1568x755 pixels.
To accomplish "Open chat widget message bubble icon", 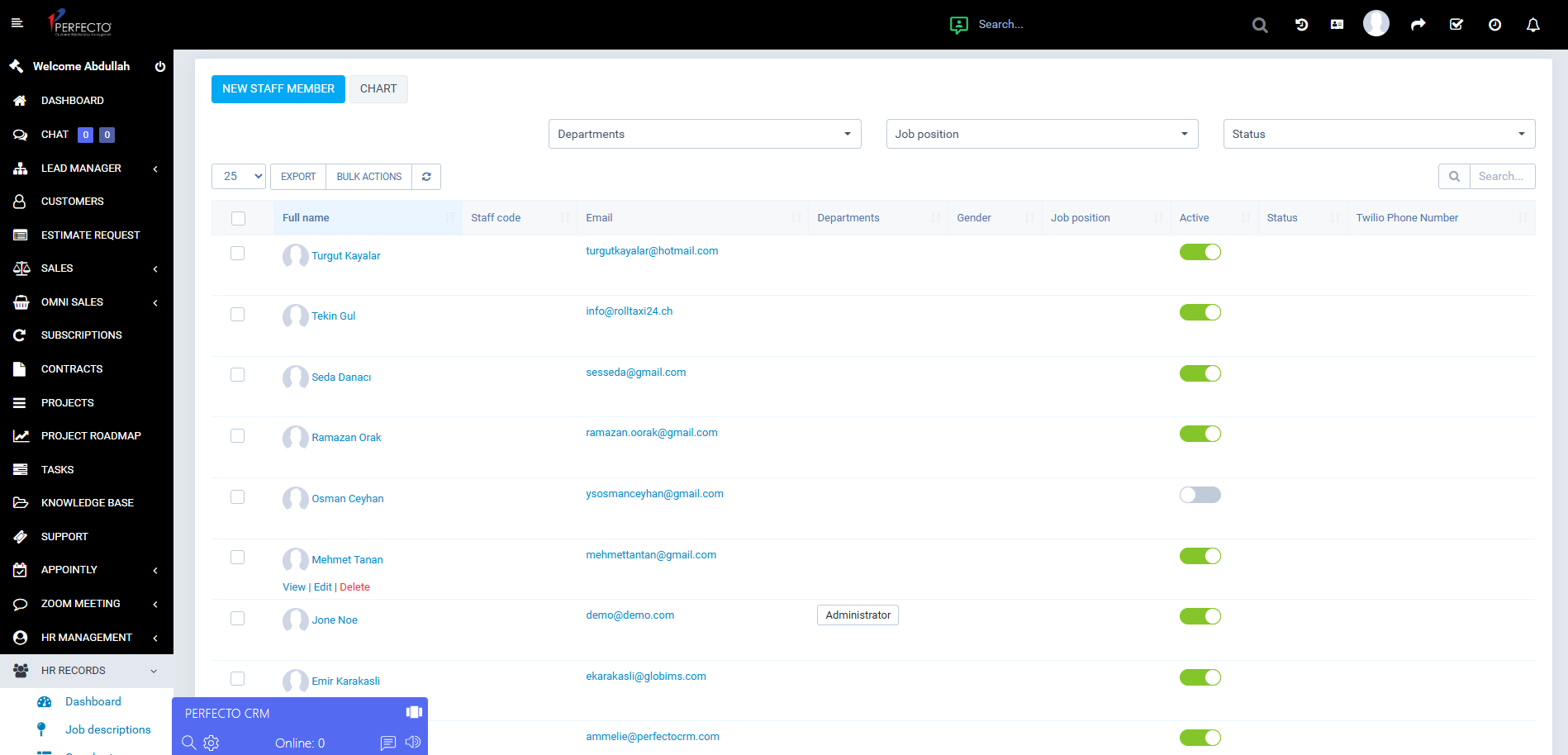I will point(388,743).
